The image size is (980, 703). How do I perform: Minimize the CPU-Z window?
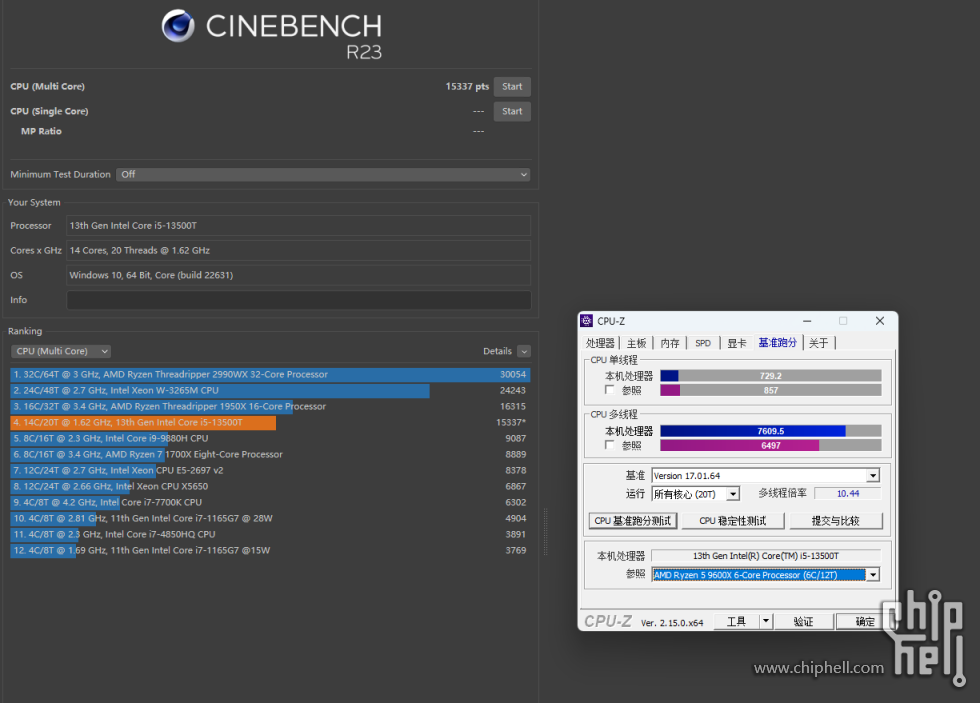click(807, 321)
